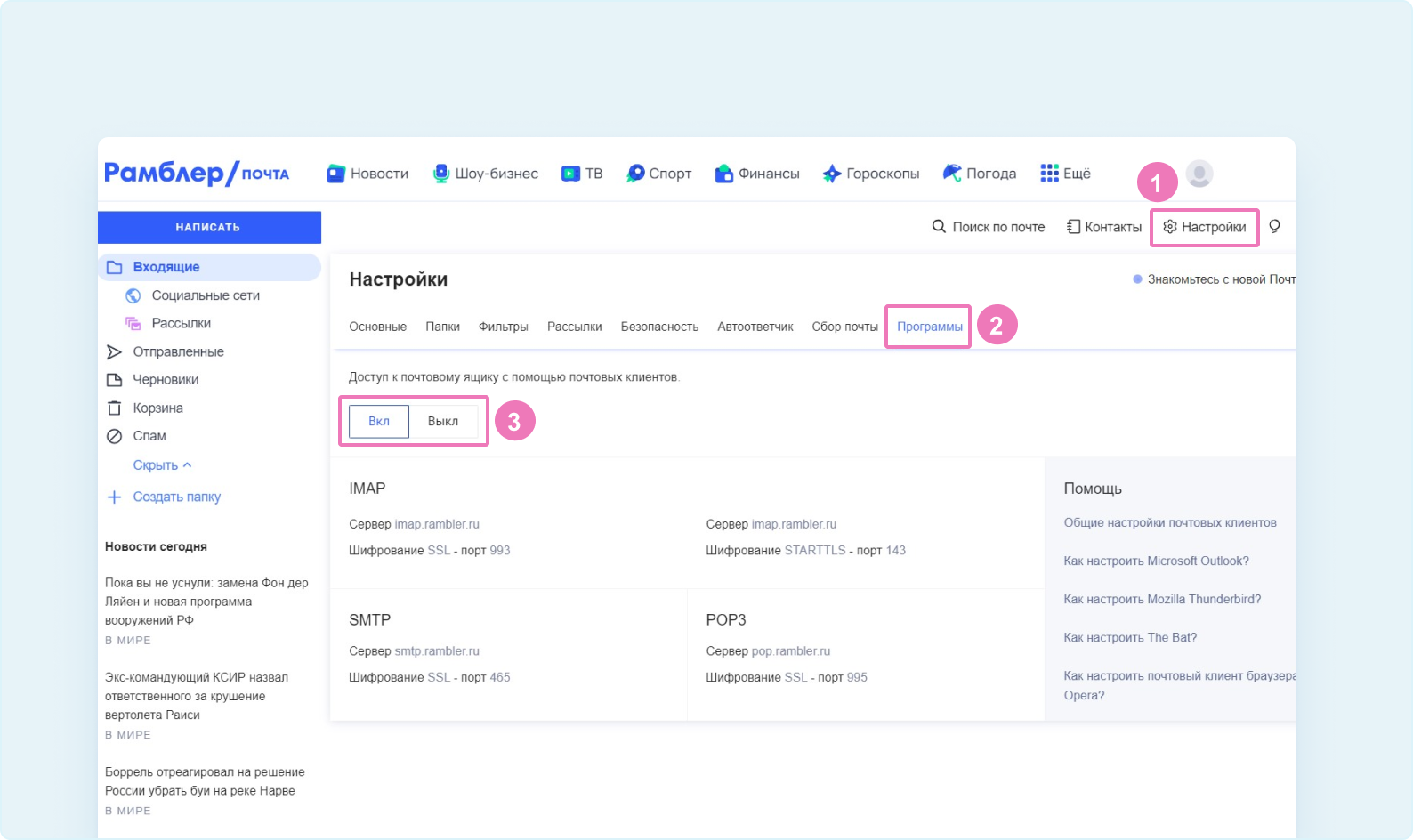This screenshot has width=1413, height=840.
Task: Switch to the Основные settings tab
Action: point(378,327)
